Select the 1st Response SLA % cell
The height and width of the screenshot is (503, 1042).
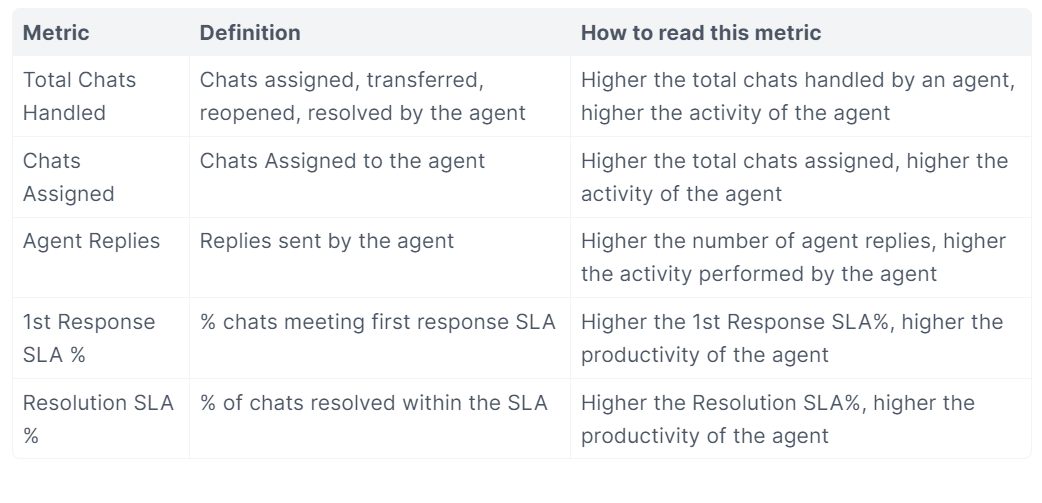(89, 338)
